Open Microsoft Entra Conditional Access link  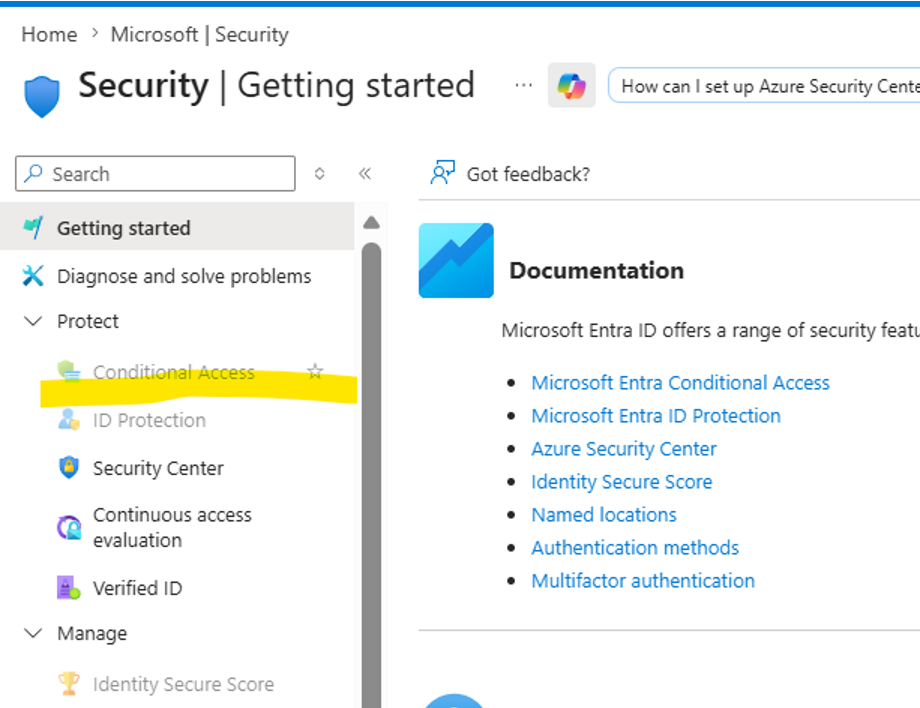[681, 382]
